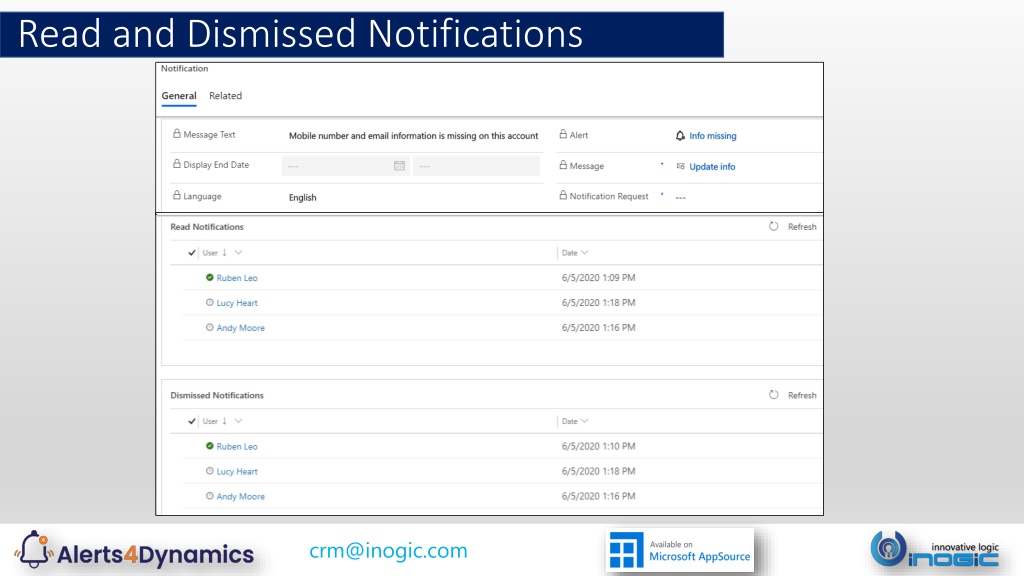Click the lock icon beside Language
The height and width of the screenshot is (576, 1024).
click(x=177, y=195)
